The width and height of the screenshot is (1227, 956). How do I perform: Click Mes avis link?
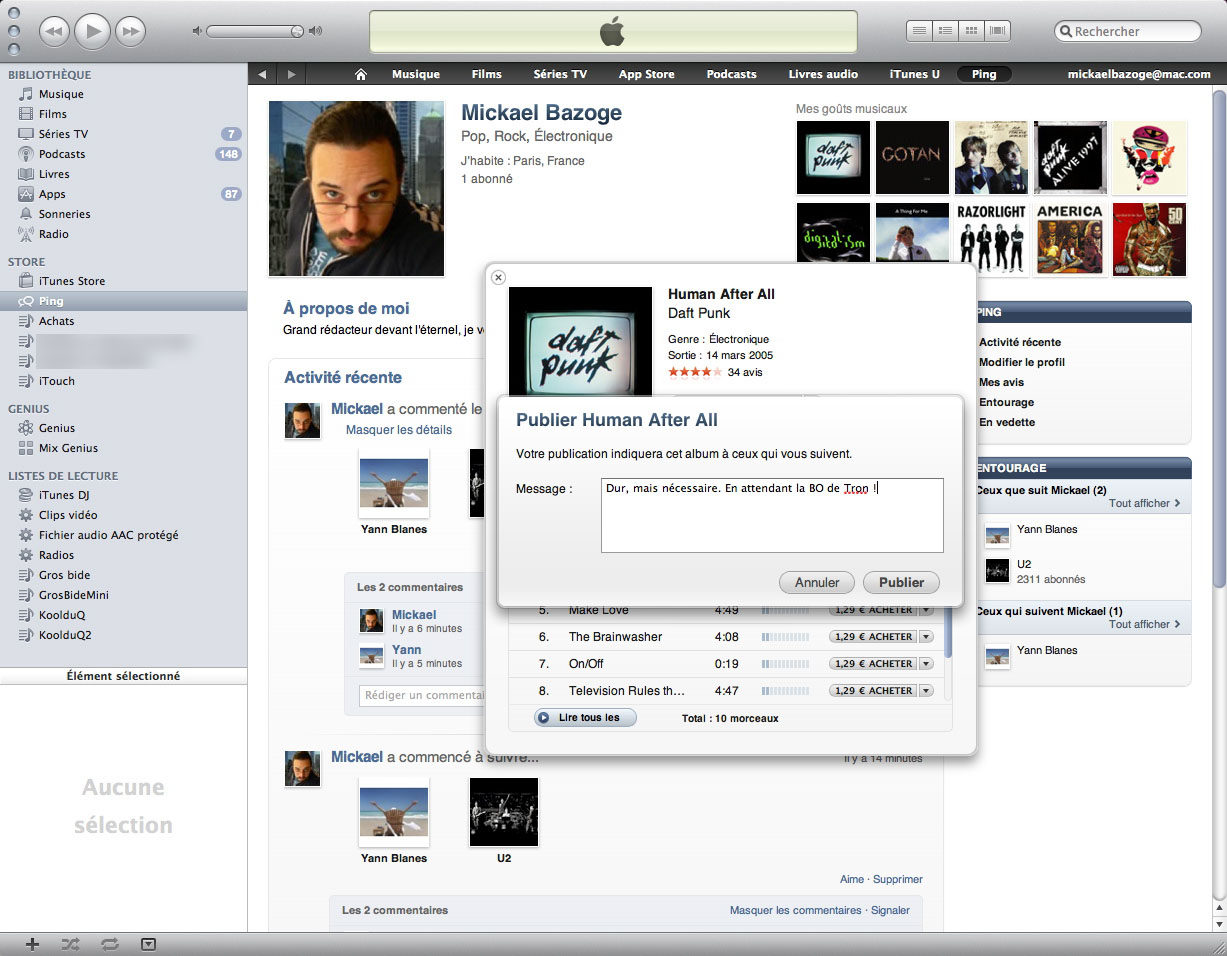click(x=1002, y=382)
